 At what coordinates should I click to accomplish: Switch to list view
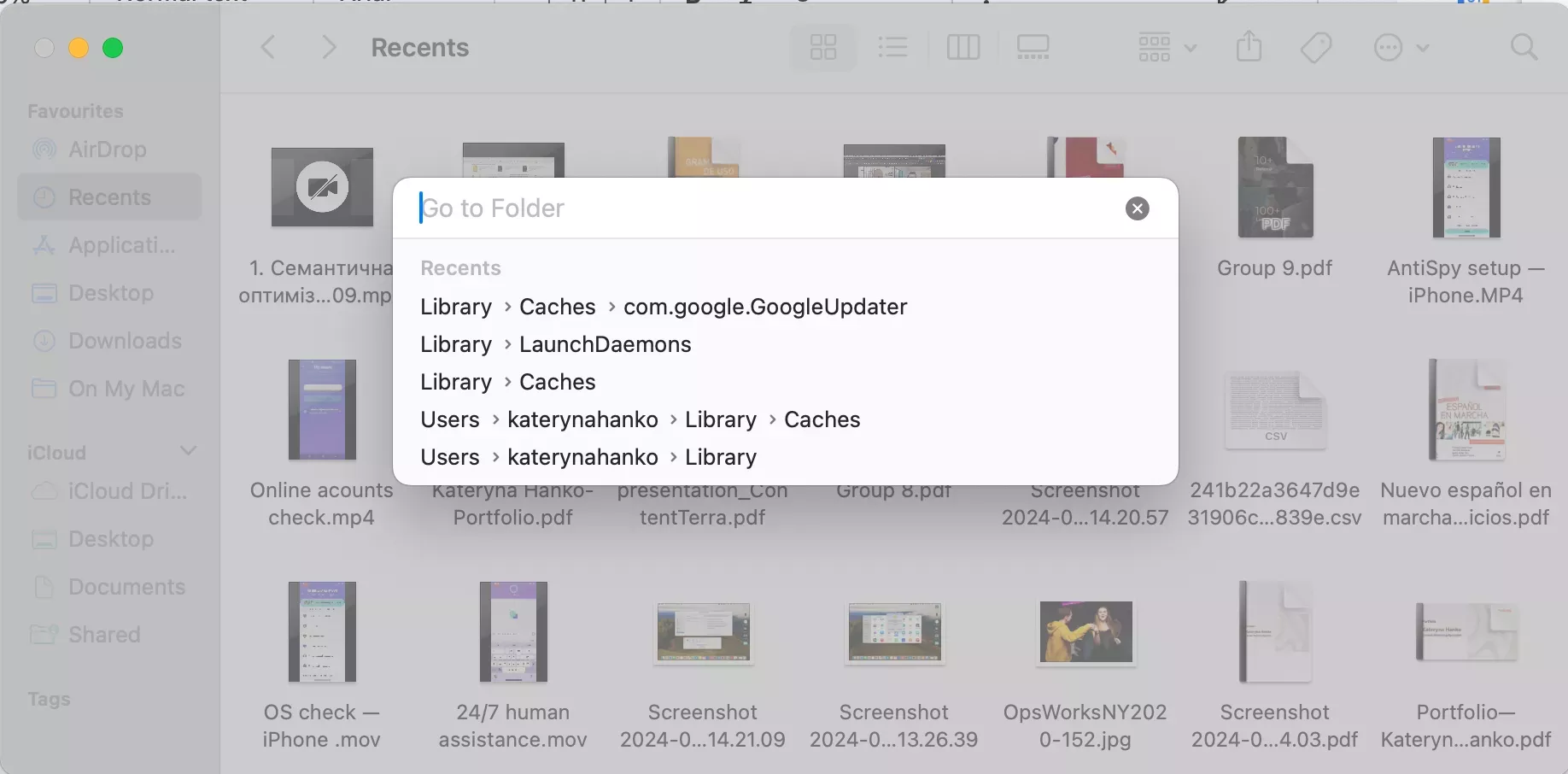click(x=892, y=47)
